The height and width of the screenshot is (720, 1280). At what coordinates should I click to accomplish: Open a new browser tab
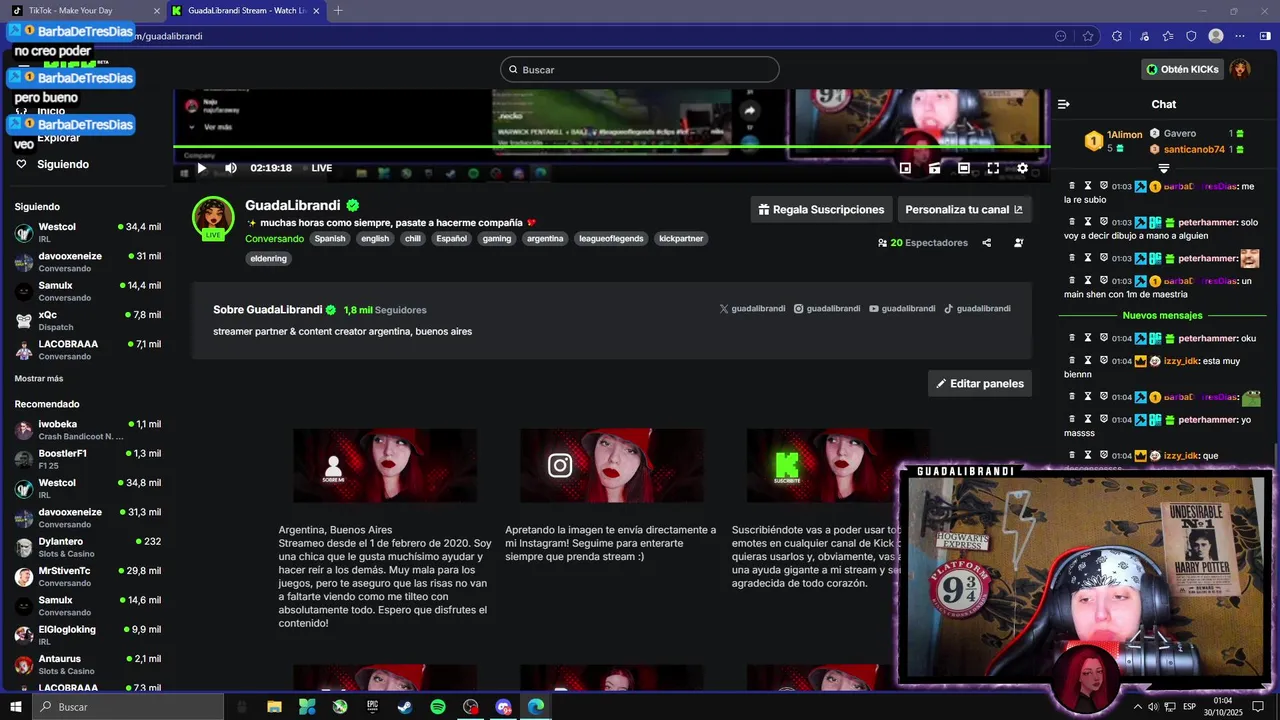click(x=338, y=11)
